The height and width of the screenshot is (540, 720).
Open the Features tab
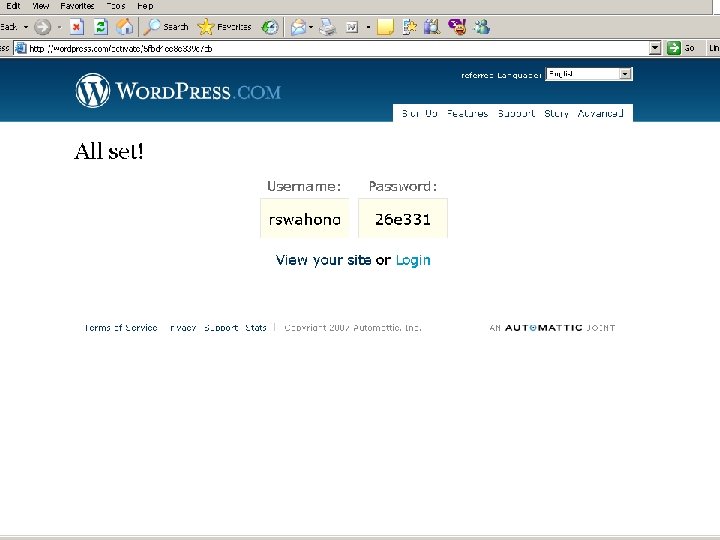pos(467,113)
